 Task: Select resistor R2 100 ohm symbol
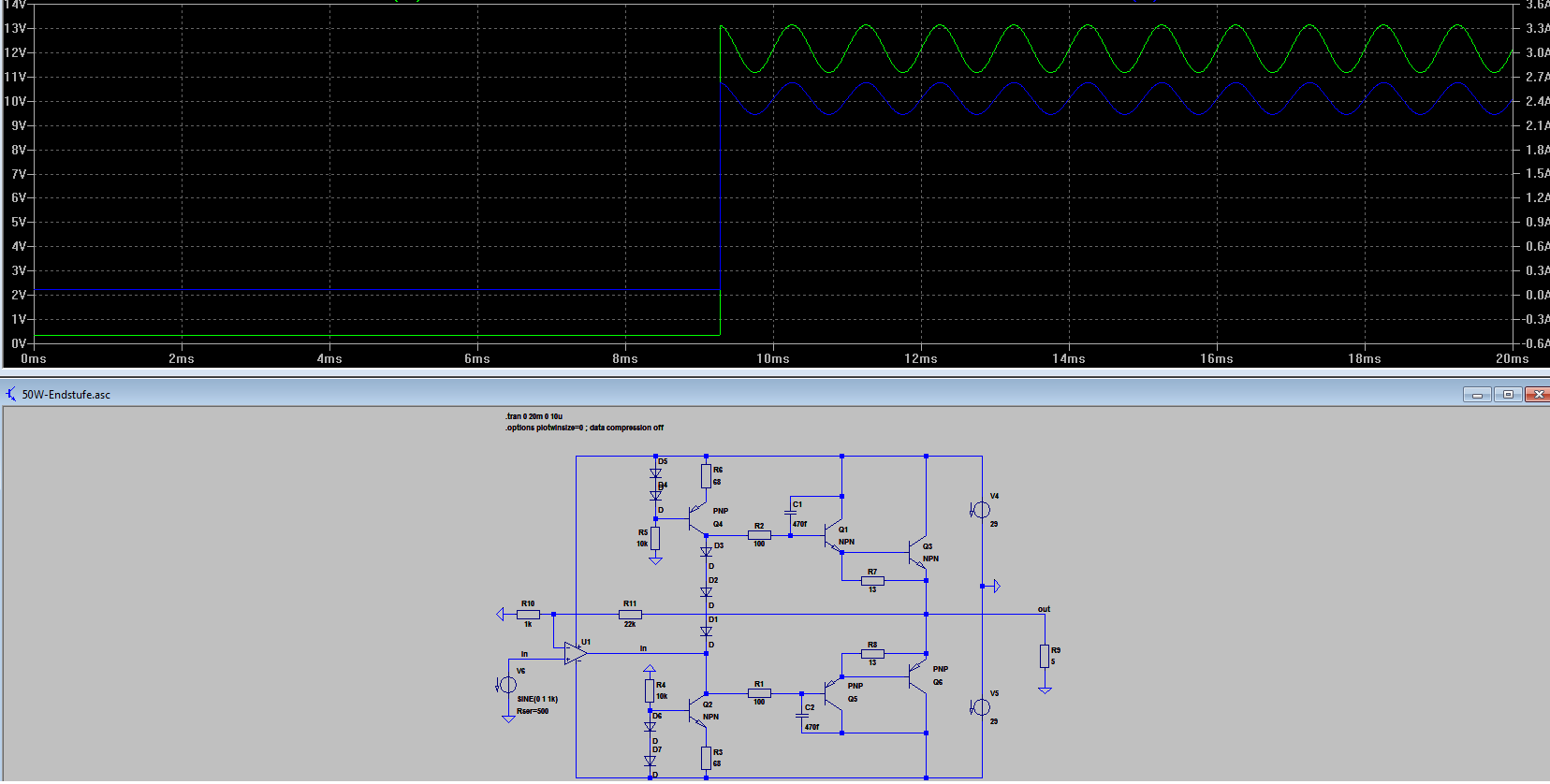[759, 535]
